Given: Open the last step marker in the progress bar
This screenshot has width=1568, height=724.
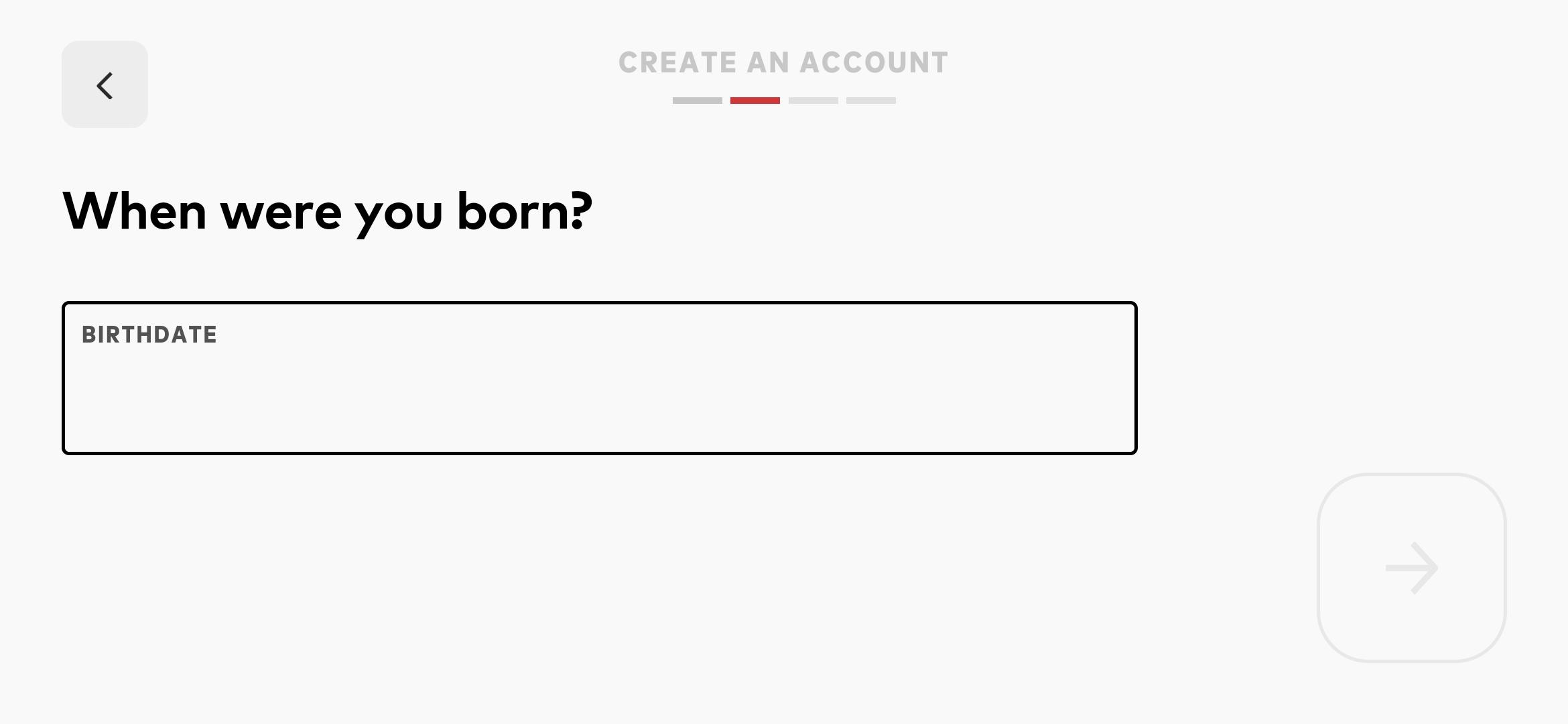Looking at the screenshot, I should (x=870, y=101).
